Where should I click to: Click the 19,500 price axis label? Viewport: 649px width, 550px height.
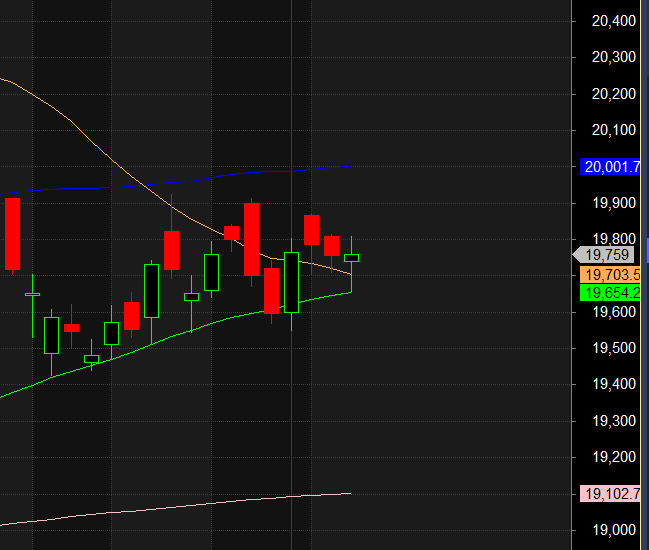[614, 348]
